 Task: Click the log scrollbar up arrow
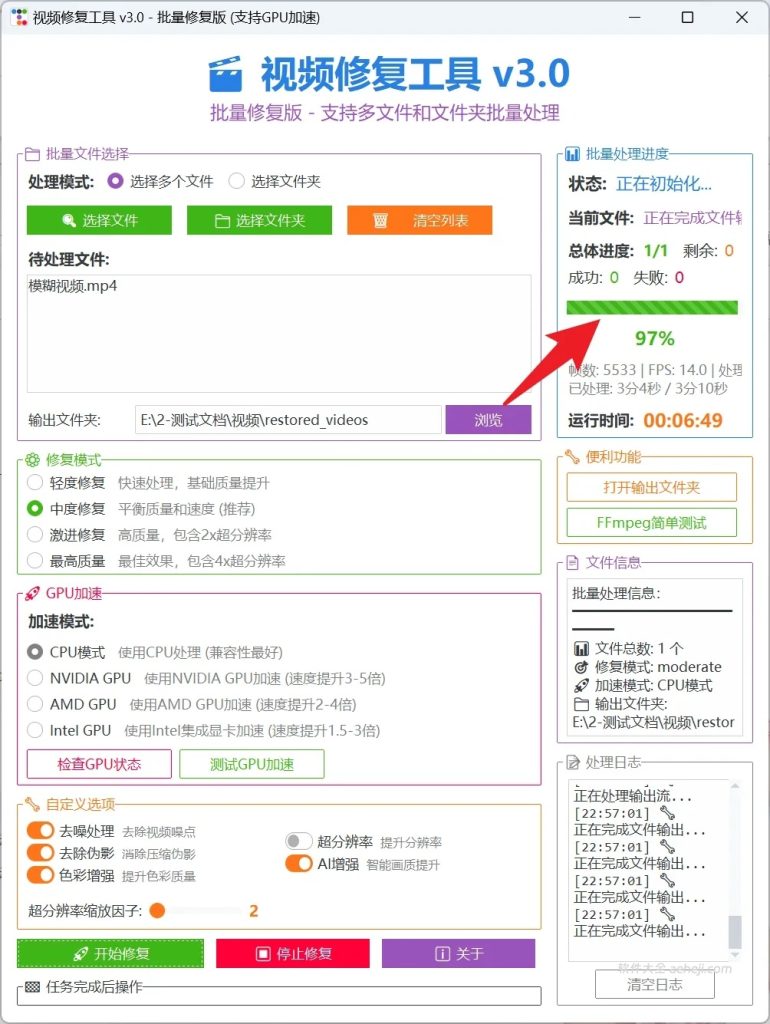[x=735, y=786]
